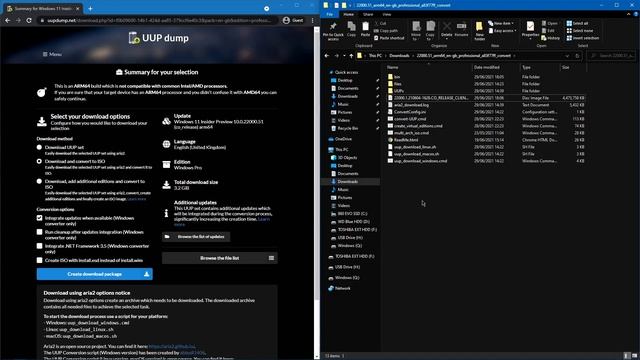
Task: Toggle Create ISO with install.esd checkbox
Action: (39, 260)
